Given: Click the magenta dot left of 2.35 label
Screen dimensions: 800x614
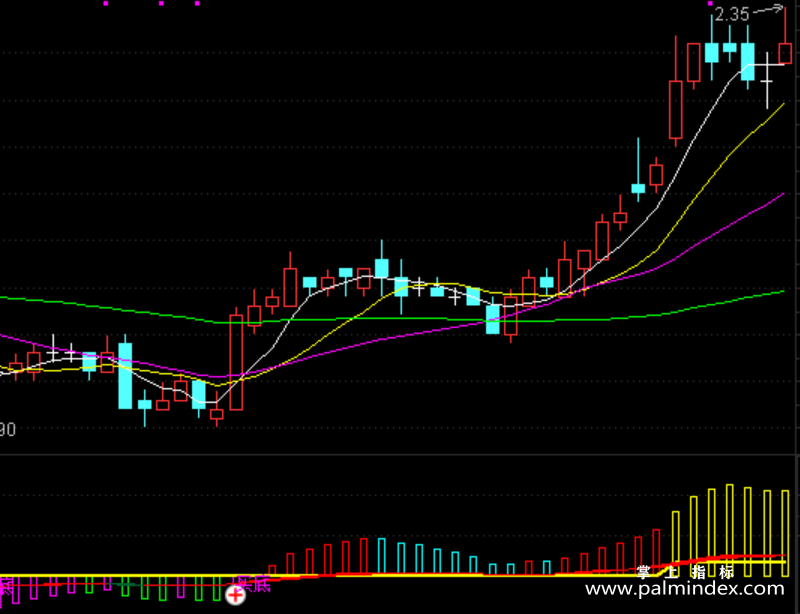Looking at the screenshot, I should pos(710,3).
